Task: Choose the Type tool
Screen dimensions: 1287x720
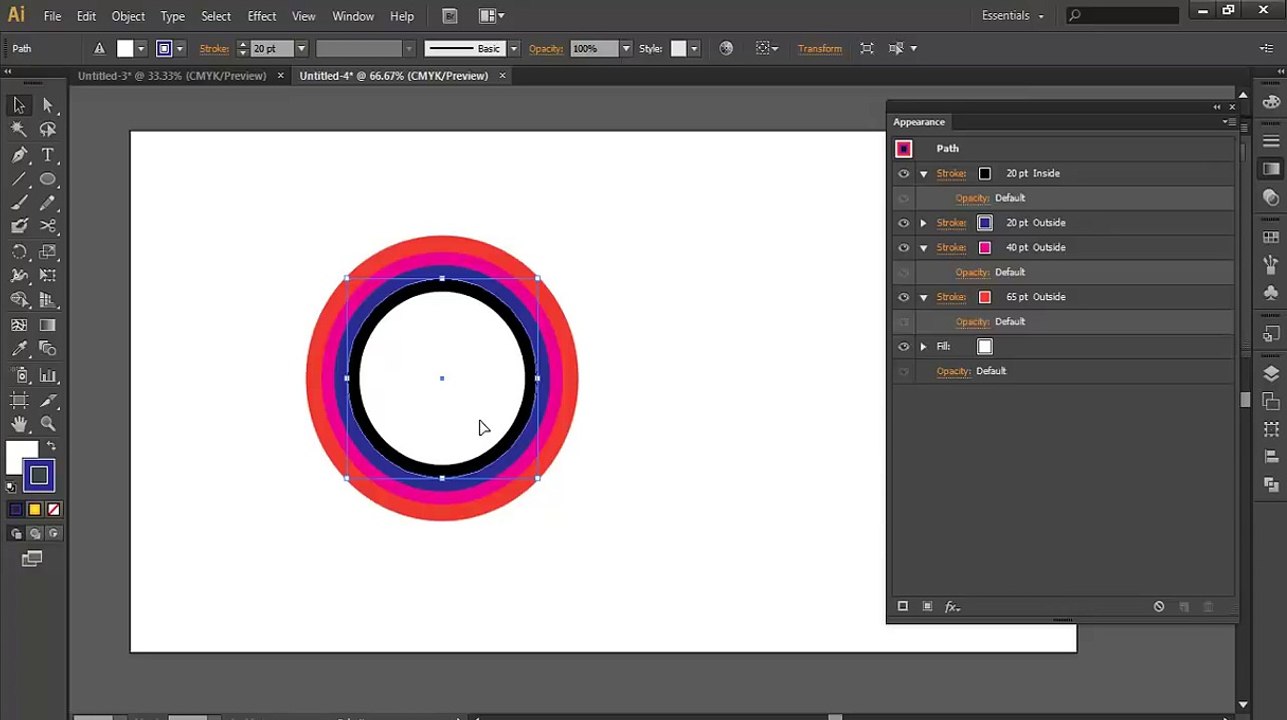Action: 48,155
